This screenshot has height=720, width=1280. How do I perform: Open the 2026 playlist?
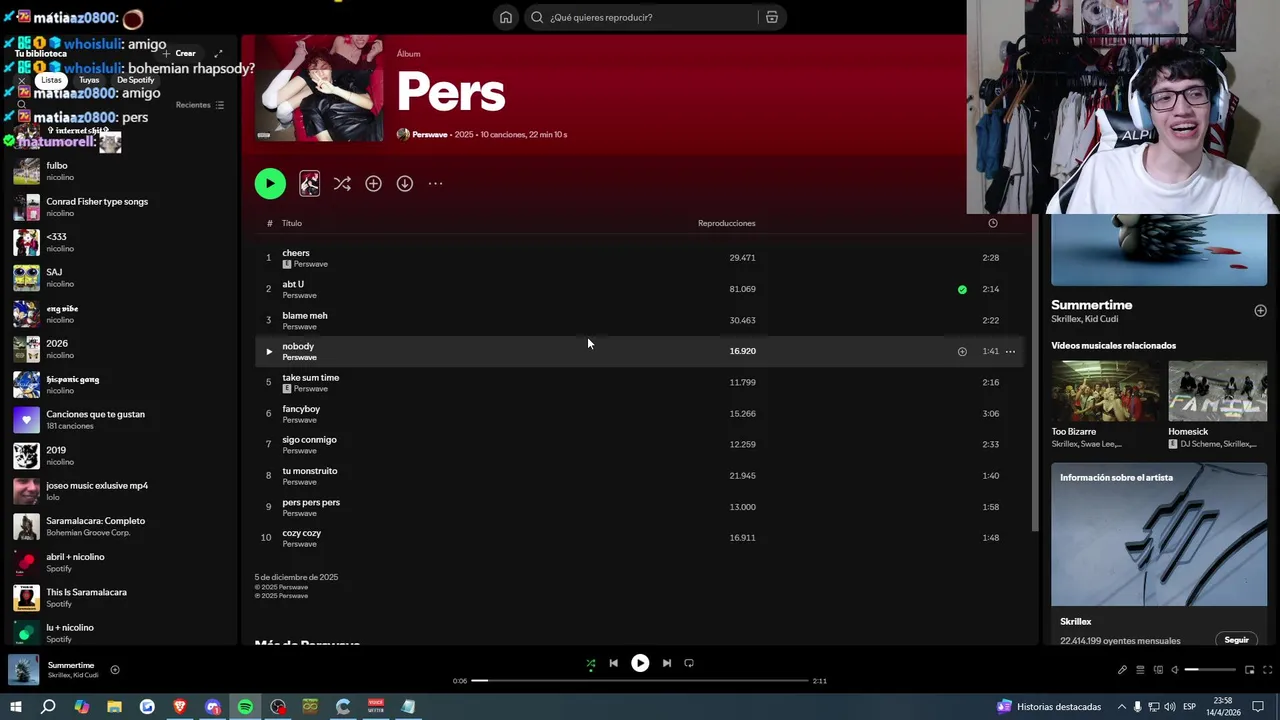pyautogui.click(x=120, y=349)
